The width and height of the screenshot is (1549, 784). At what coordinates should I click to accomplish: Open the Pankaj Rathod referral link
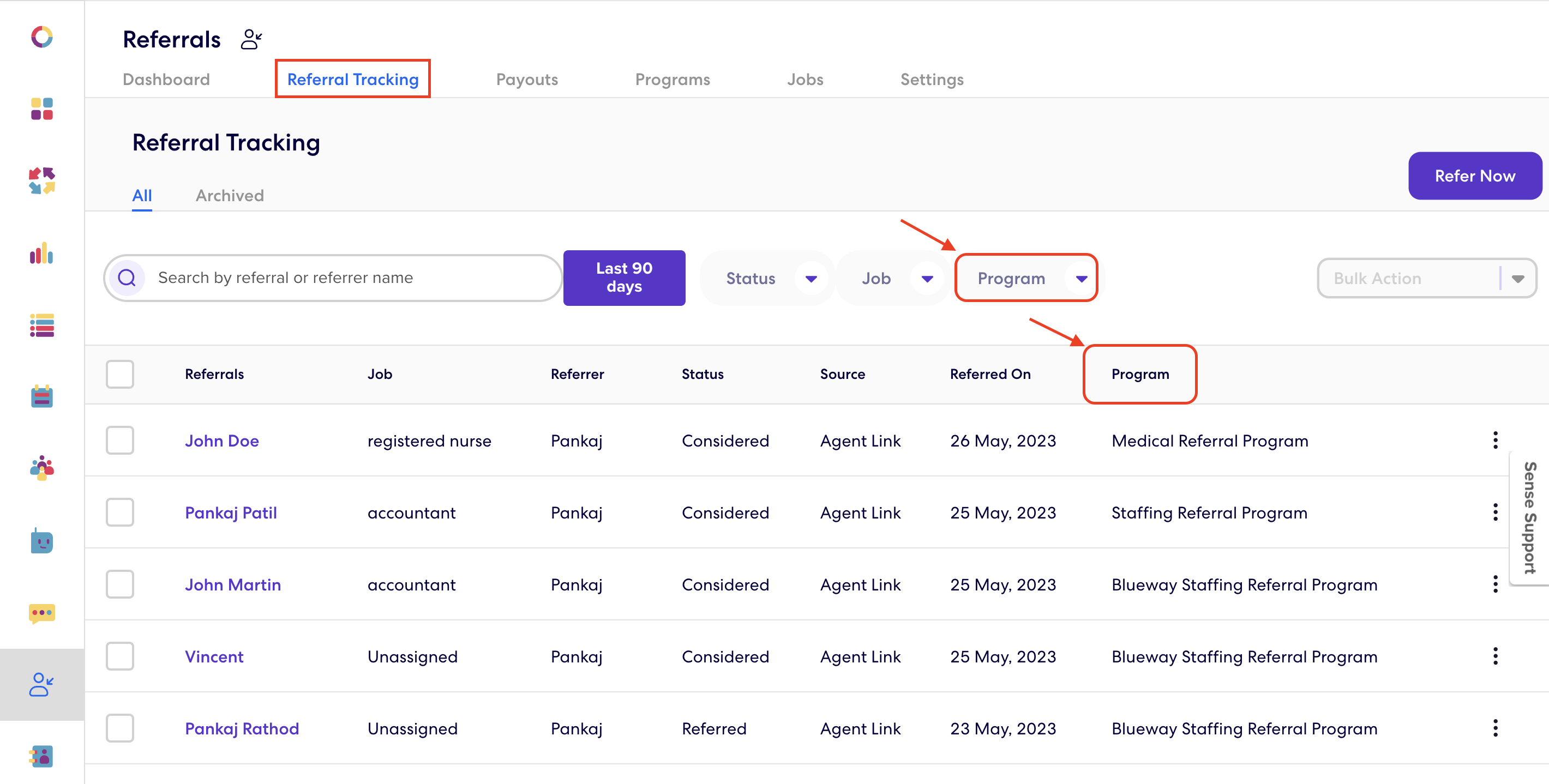(x=242, y=729)
